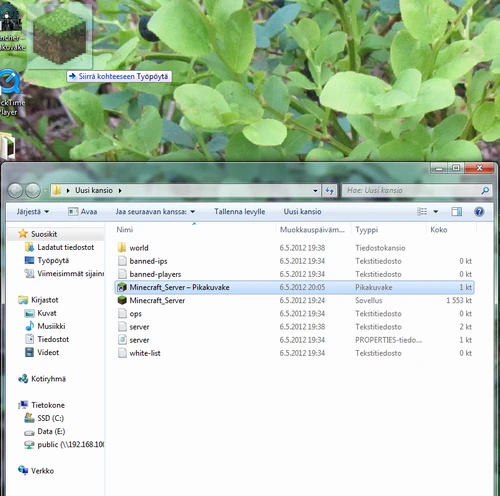Open address bar history dropdown arrow
500x496 pixels.
[315, 191]
